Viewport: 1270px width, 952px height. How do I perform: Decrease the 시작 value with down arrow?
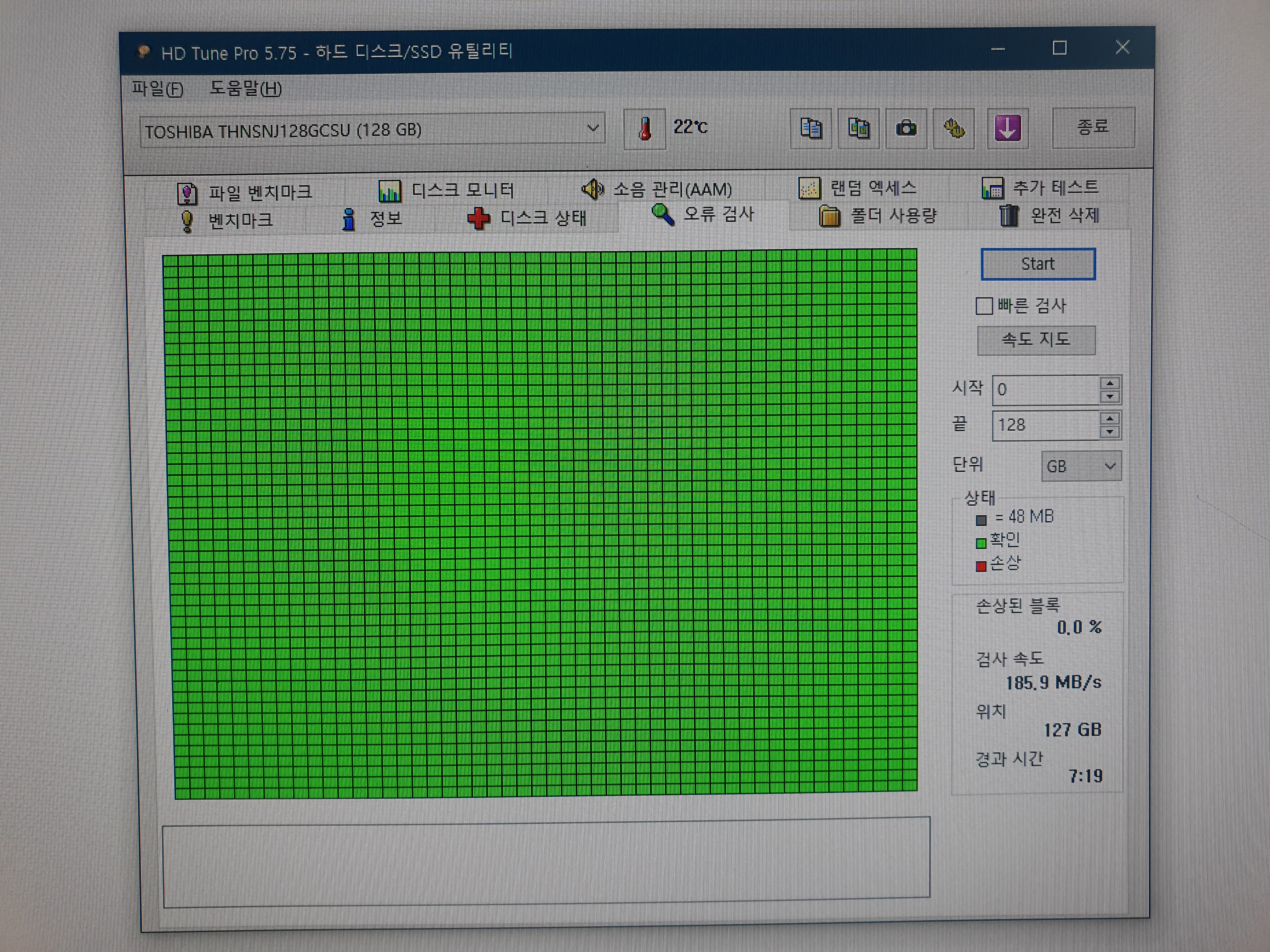[x=1110, y=397]
